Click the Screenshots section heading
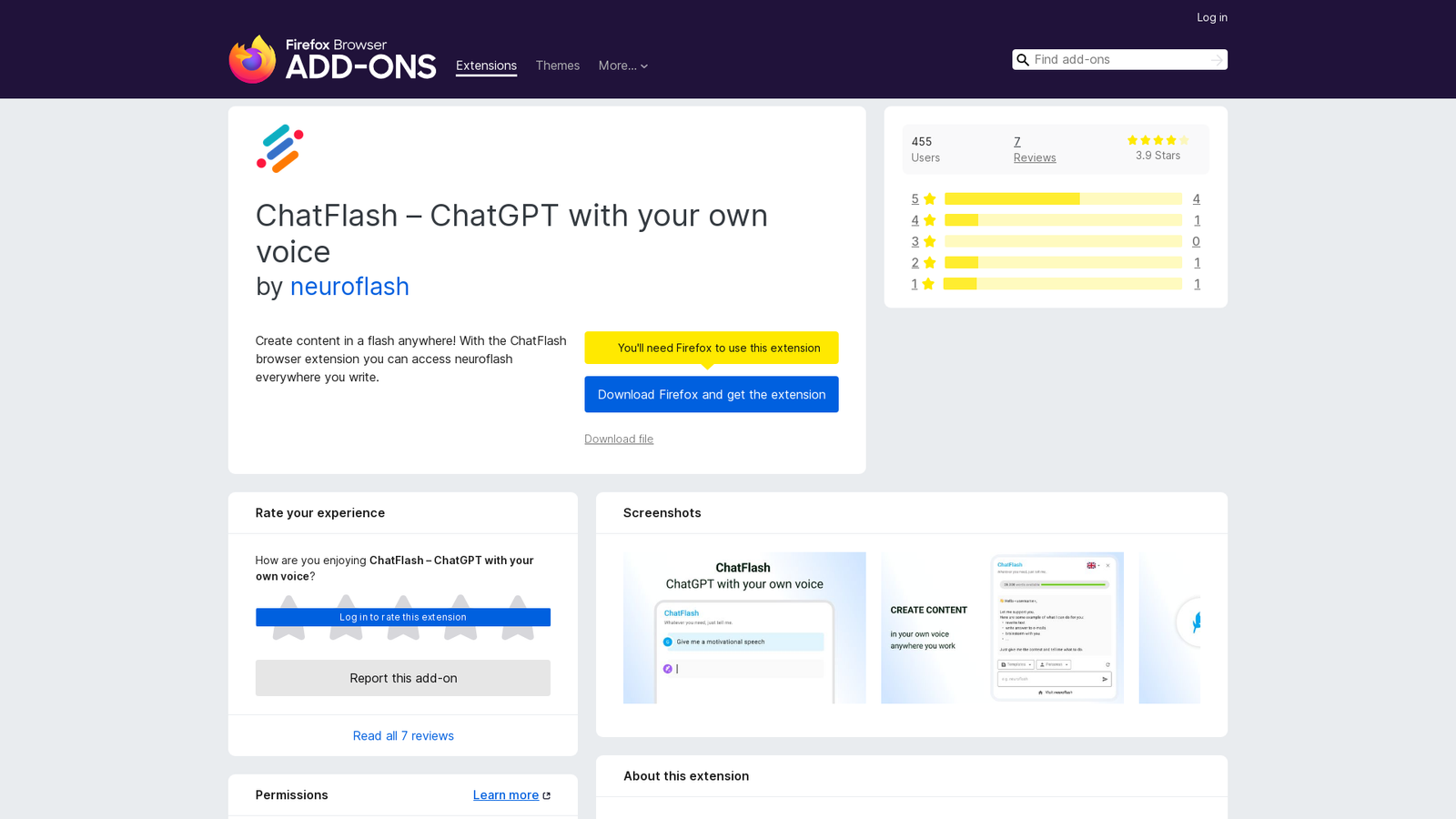Viewport: 1456px width, 819px height. (662, 513)
